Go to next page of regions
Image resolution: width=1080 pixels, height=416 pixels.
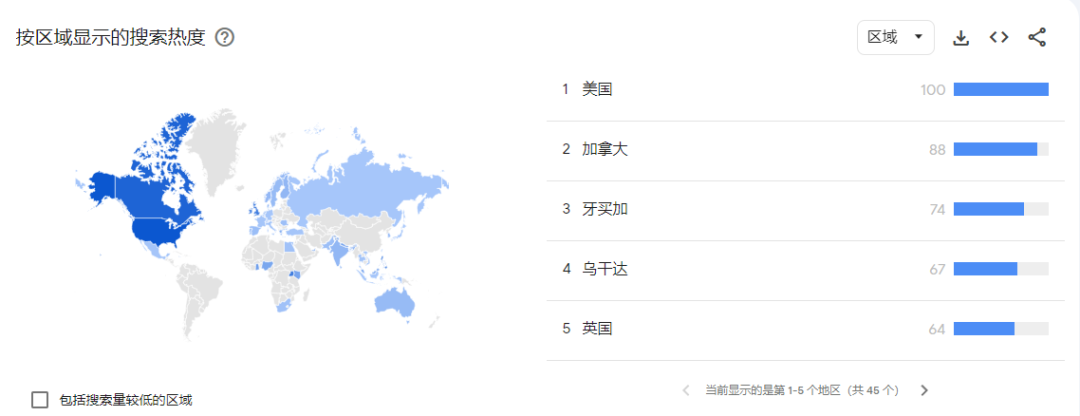tap(924, 390)
